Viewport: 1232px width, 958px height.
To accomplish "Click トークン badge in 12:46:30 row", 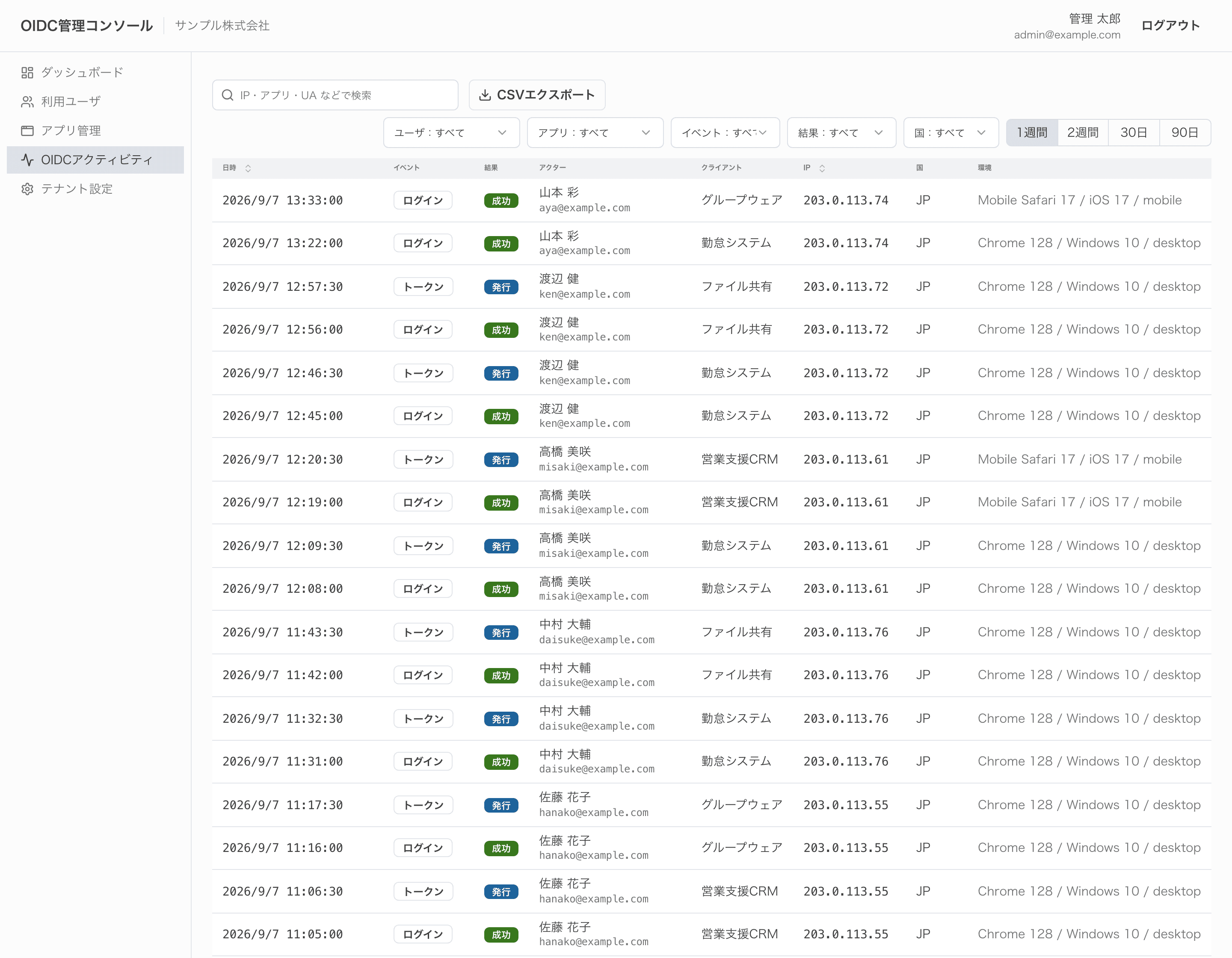I will tap(423, 373).
